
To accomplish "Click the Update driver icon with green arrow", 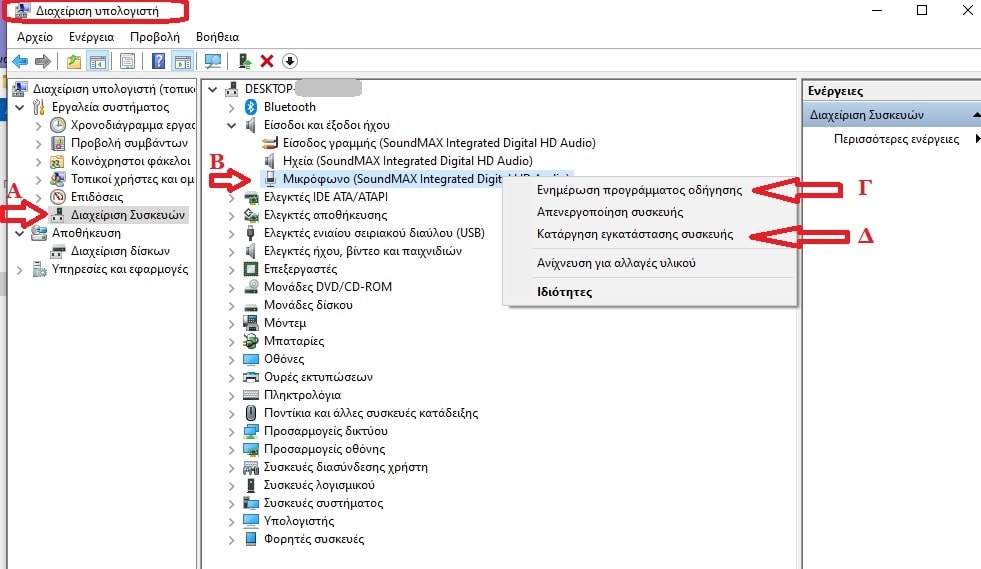I will [244, 62].
